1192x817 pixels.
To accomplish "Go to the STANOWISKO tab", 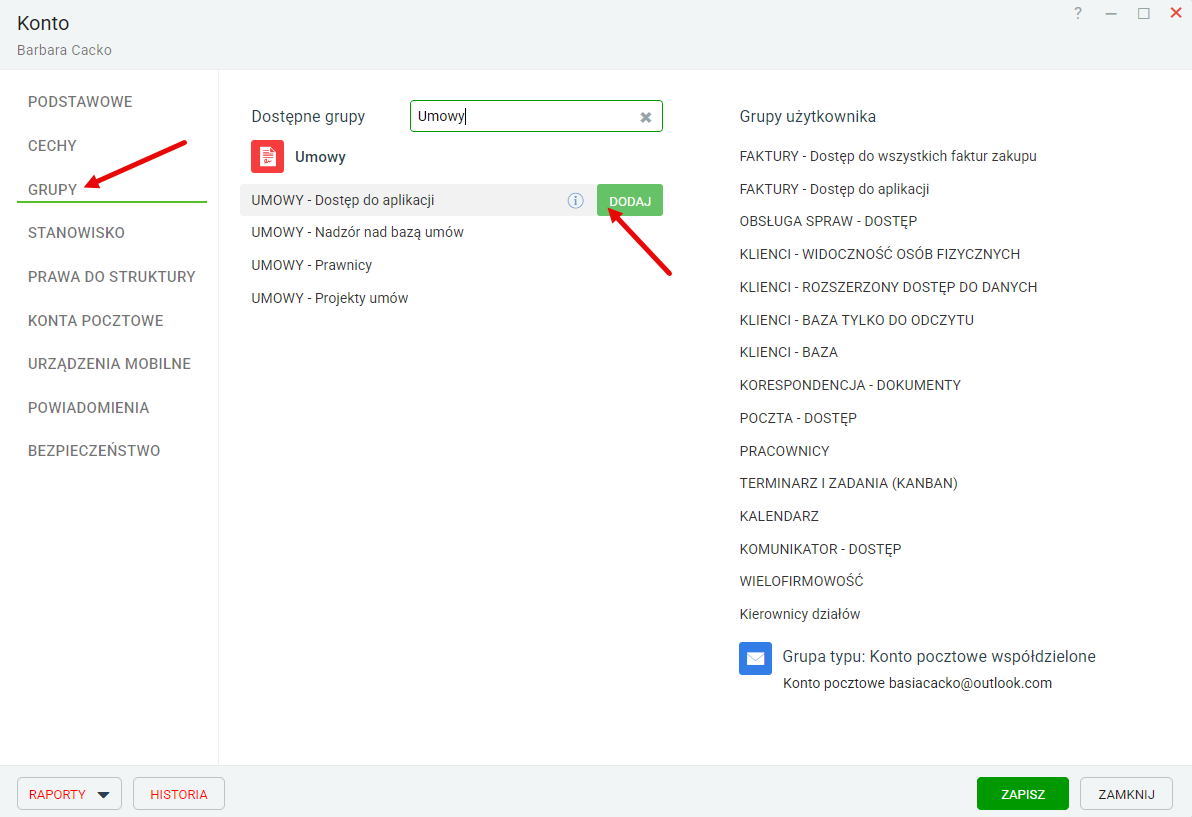I will (x=76, y=233).
